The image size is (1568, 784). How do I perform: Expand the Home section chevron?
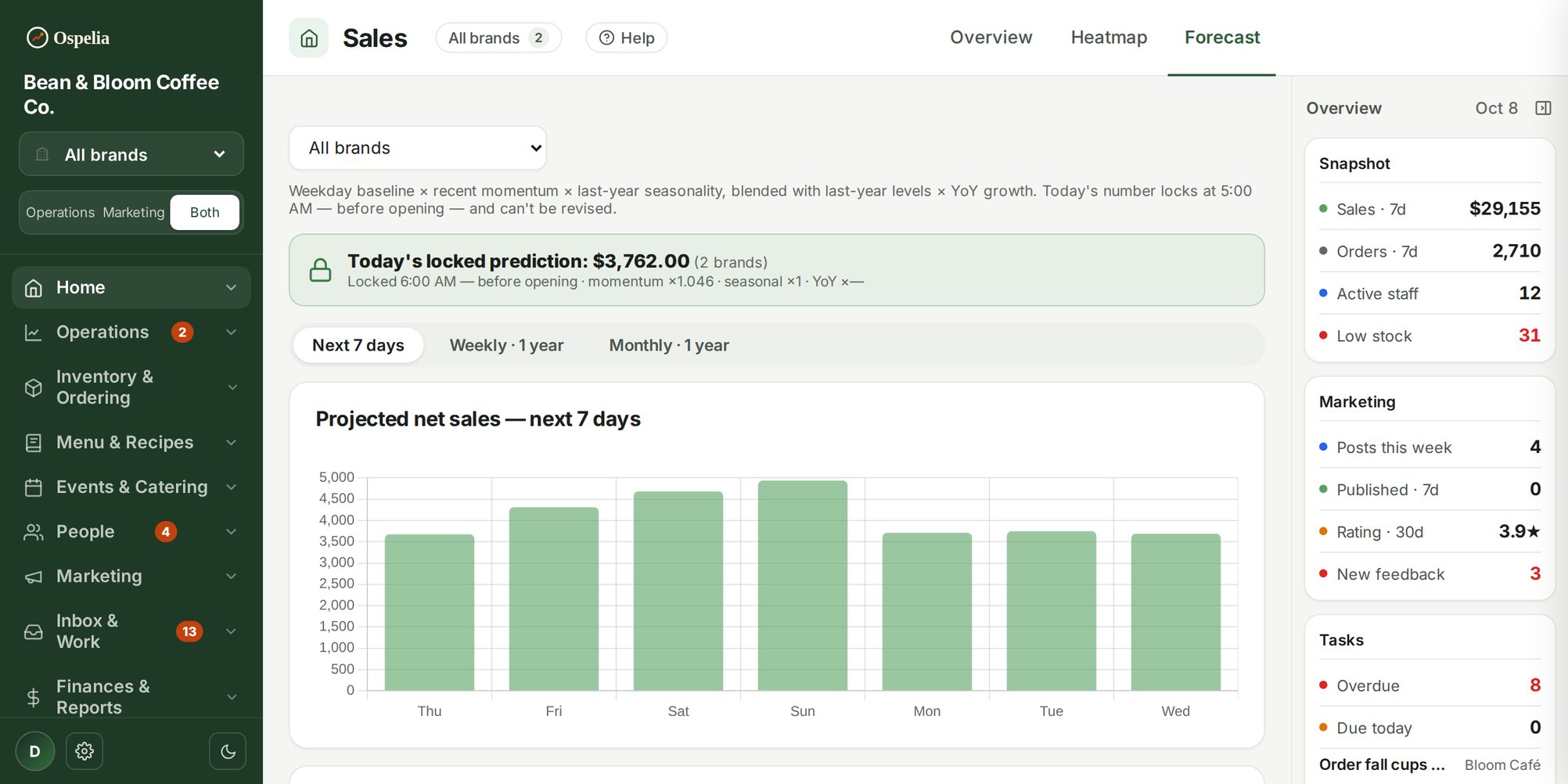232,288
